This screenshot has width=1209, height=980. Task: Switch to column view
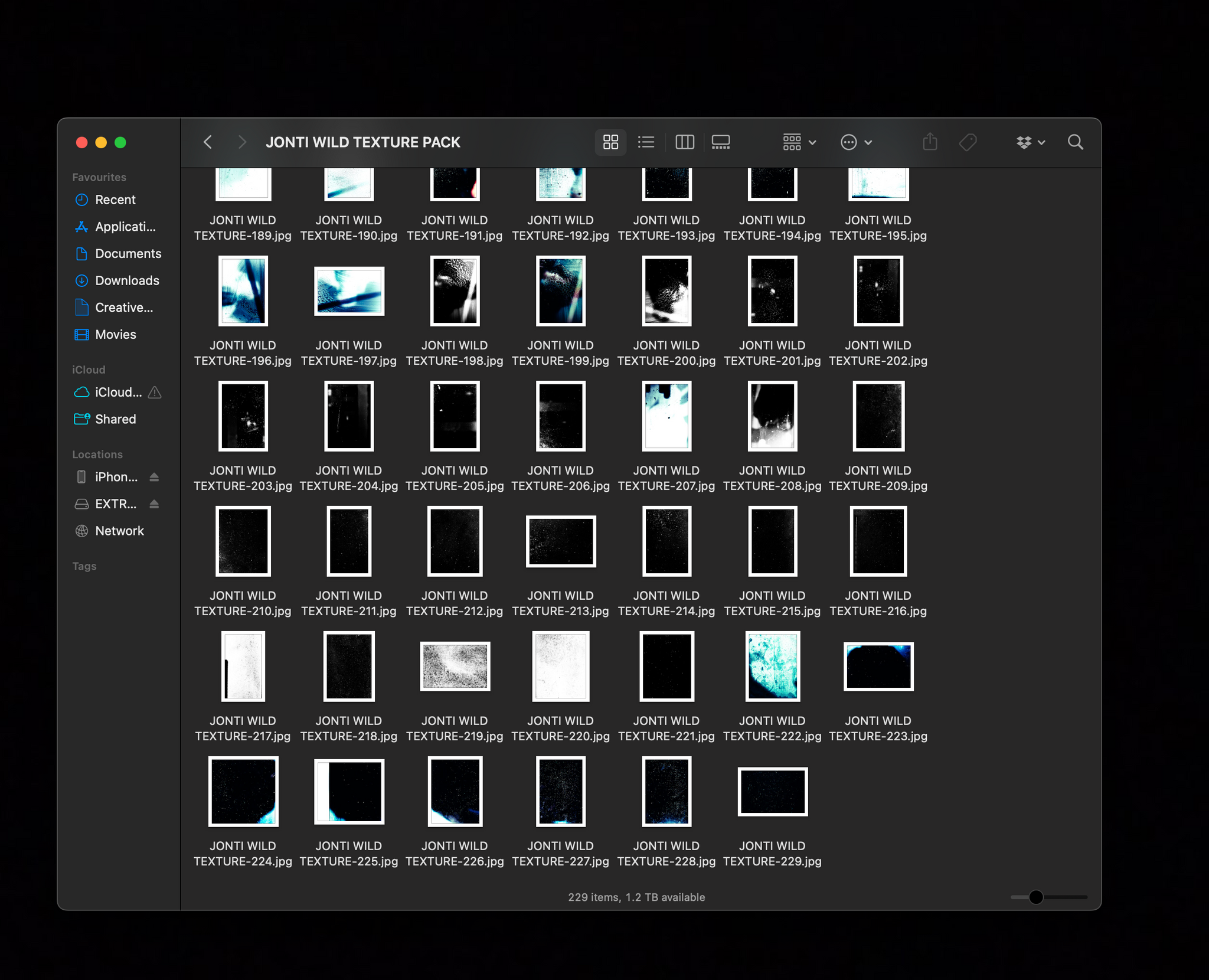pos(684,142)
